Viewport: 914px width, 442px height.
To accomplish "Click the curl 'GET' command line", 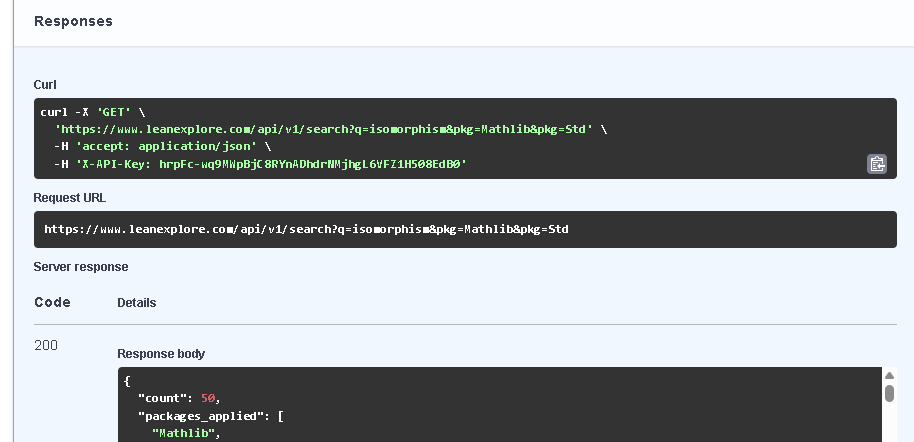I will point(93,112).
